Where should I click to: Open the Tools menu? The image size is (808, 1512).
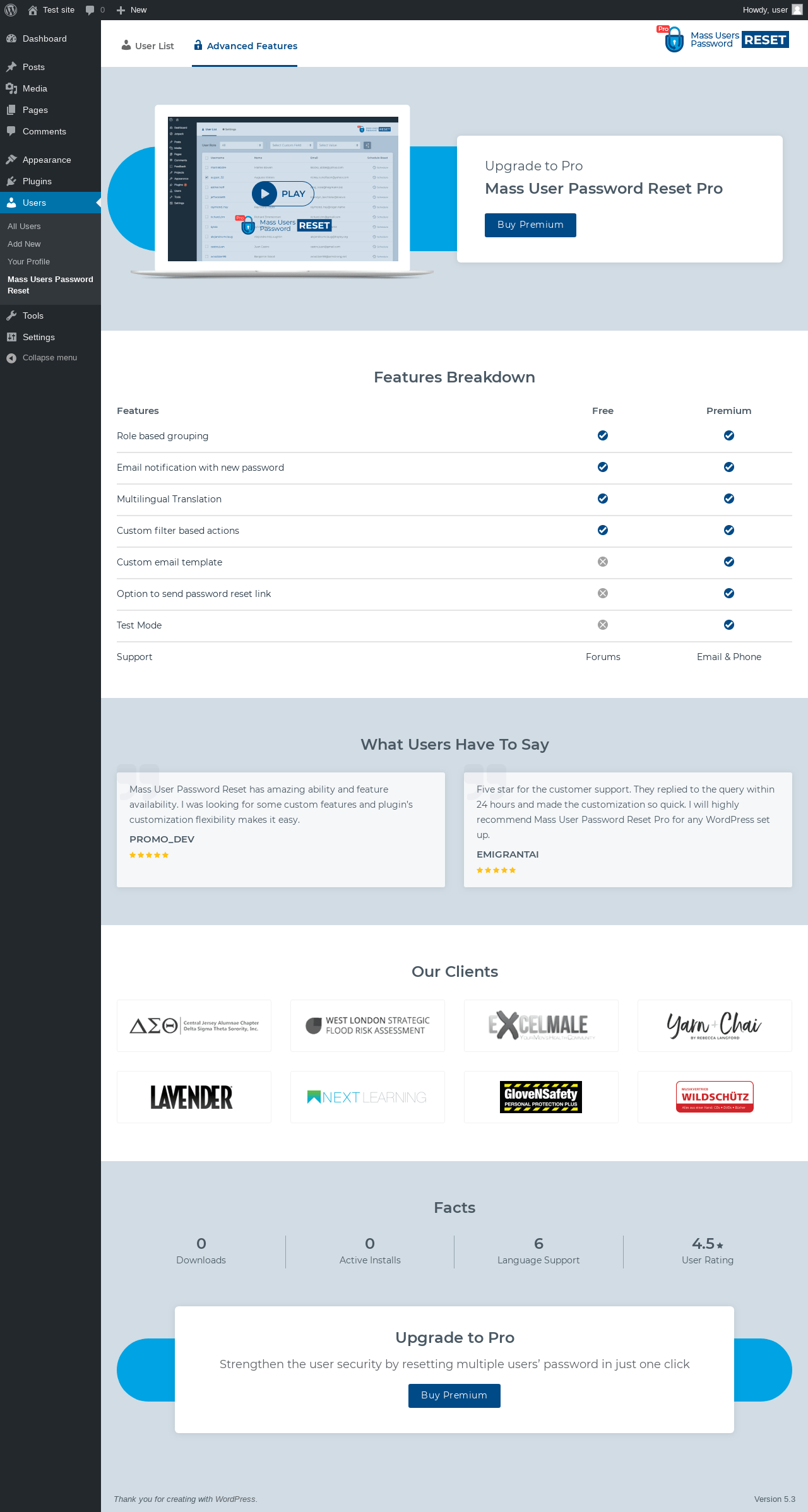tap(50, 316)
